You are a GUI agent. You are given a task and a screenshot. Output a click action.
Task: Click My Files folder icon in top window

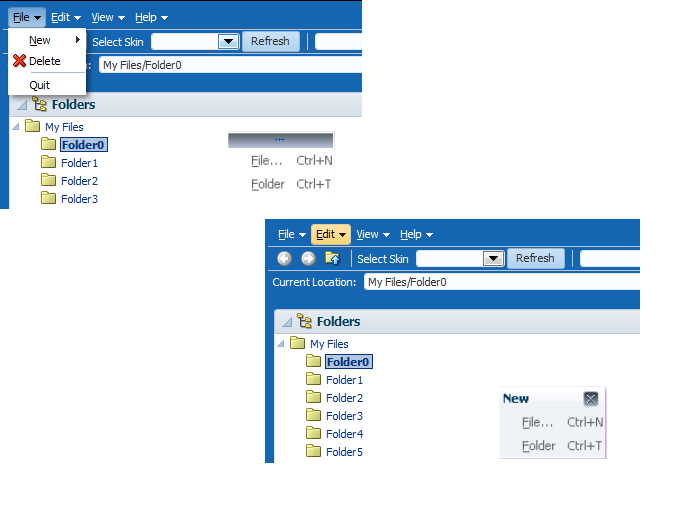[x=32, y=126]
